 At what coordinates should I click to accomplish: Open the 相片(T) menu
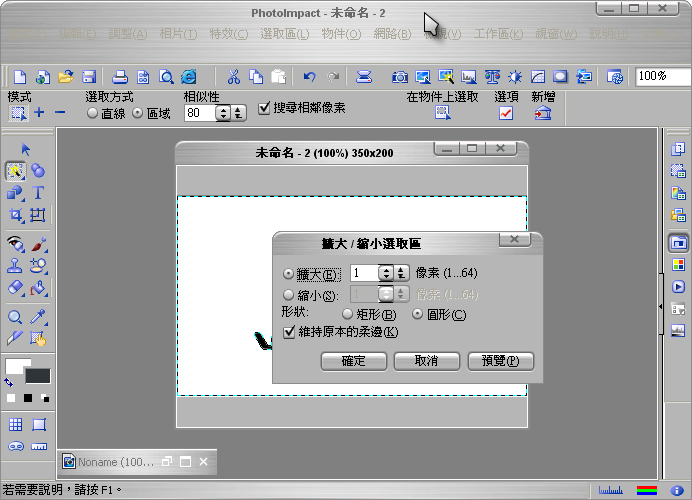(178, 34)
